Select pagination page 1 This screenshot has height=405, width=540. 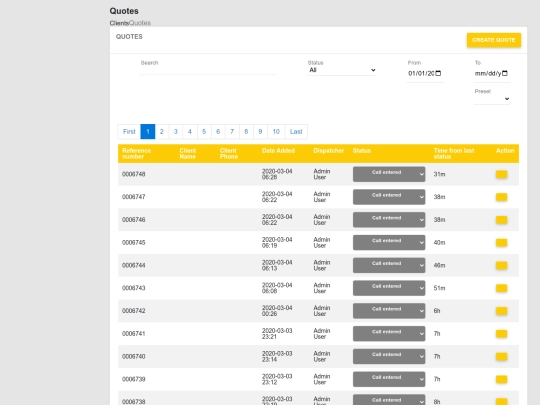148,132
